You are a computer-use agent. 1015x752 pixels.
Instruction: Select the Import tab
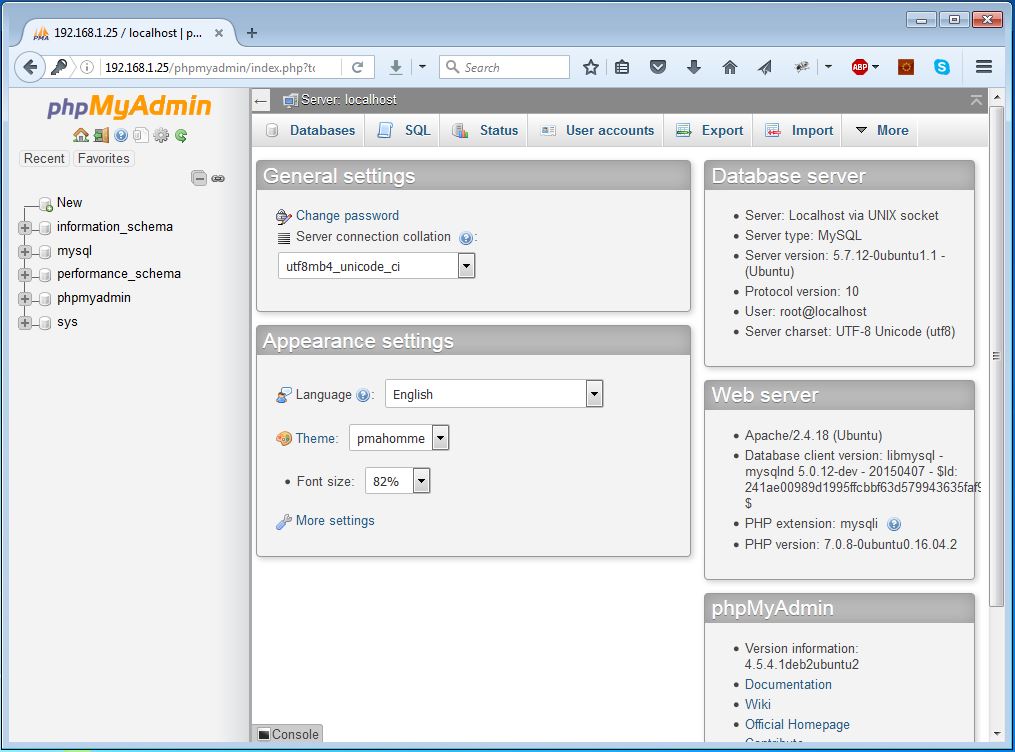click(799, 131)
